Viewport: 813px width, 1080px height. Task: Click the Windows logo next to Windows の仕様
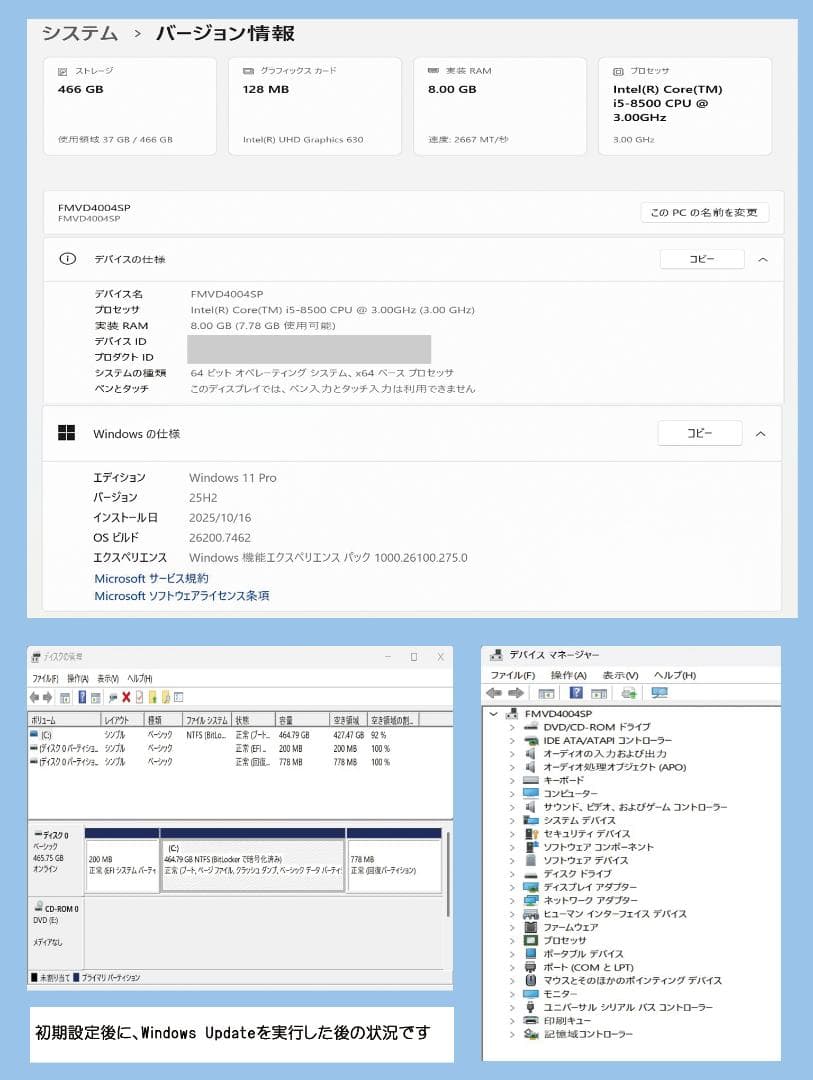[67, 432]
